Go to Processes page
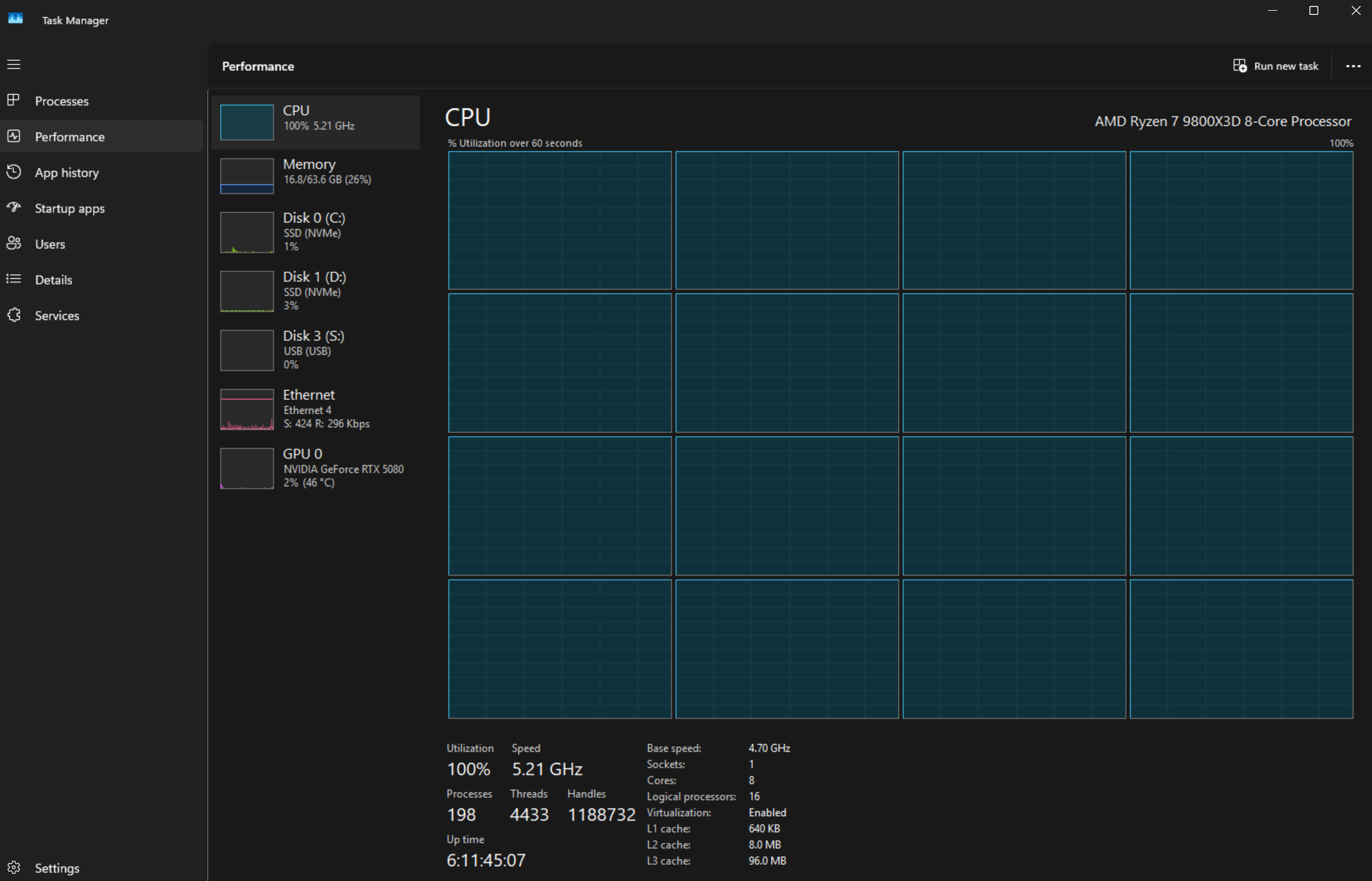The width and height of the screenshot is (1372, 881). click(62, 101)
